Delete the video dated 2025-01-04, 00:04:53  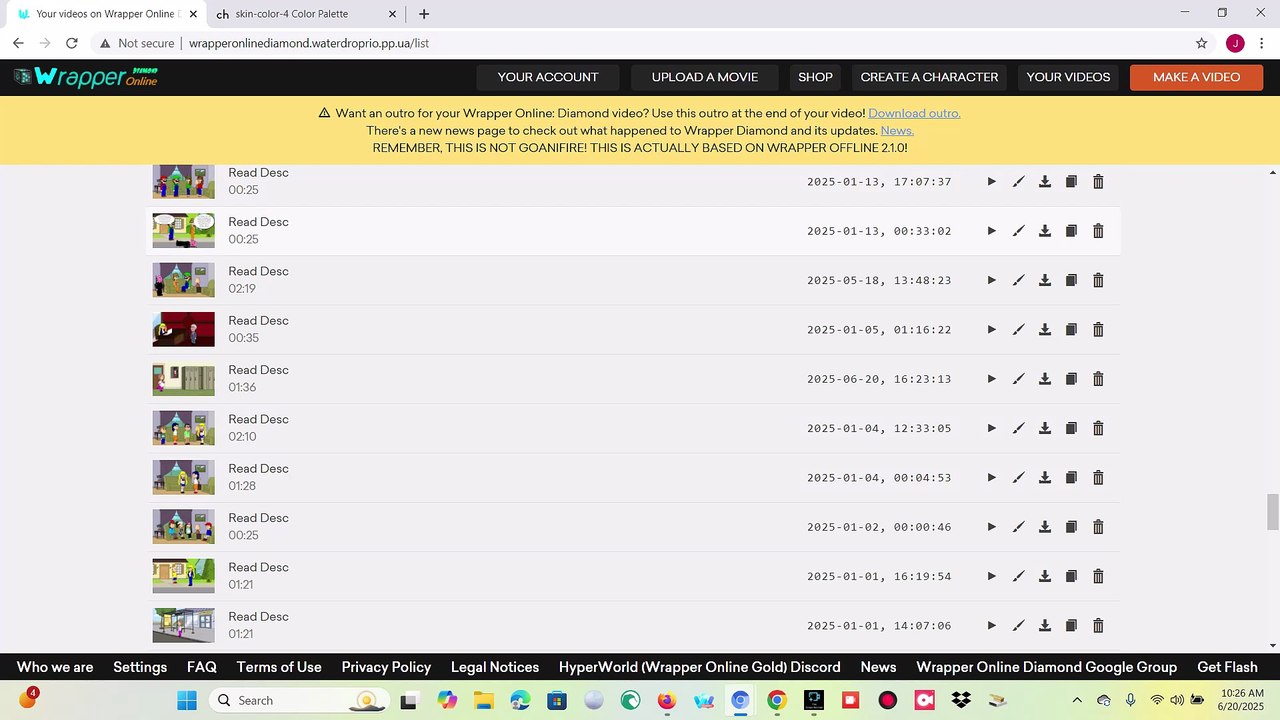pos(1098,478)
